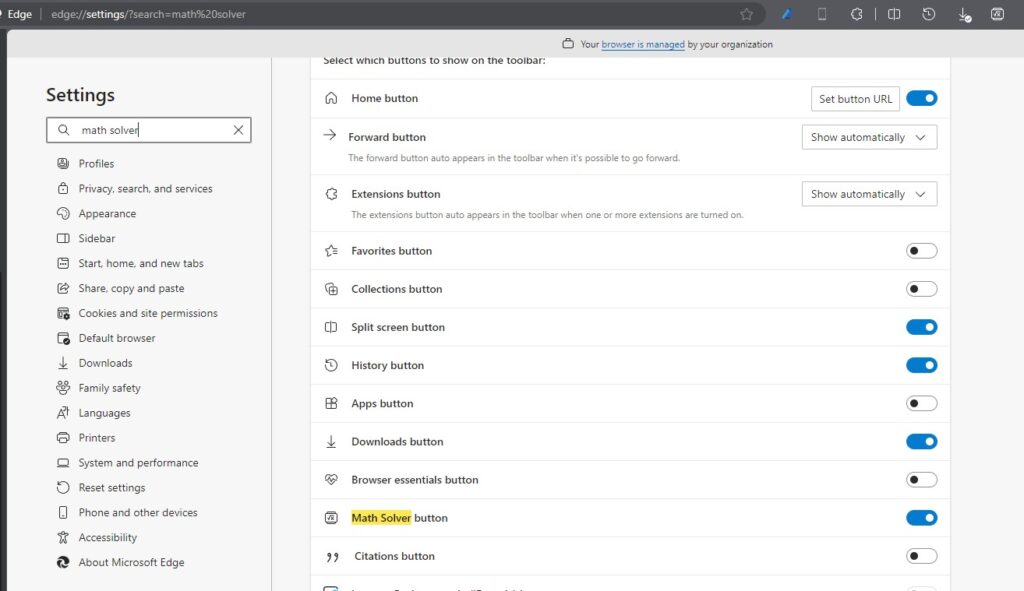
Task: Clear the settings search with the X
Action: point(238,130)
